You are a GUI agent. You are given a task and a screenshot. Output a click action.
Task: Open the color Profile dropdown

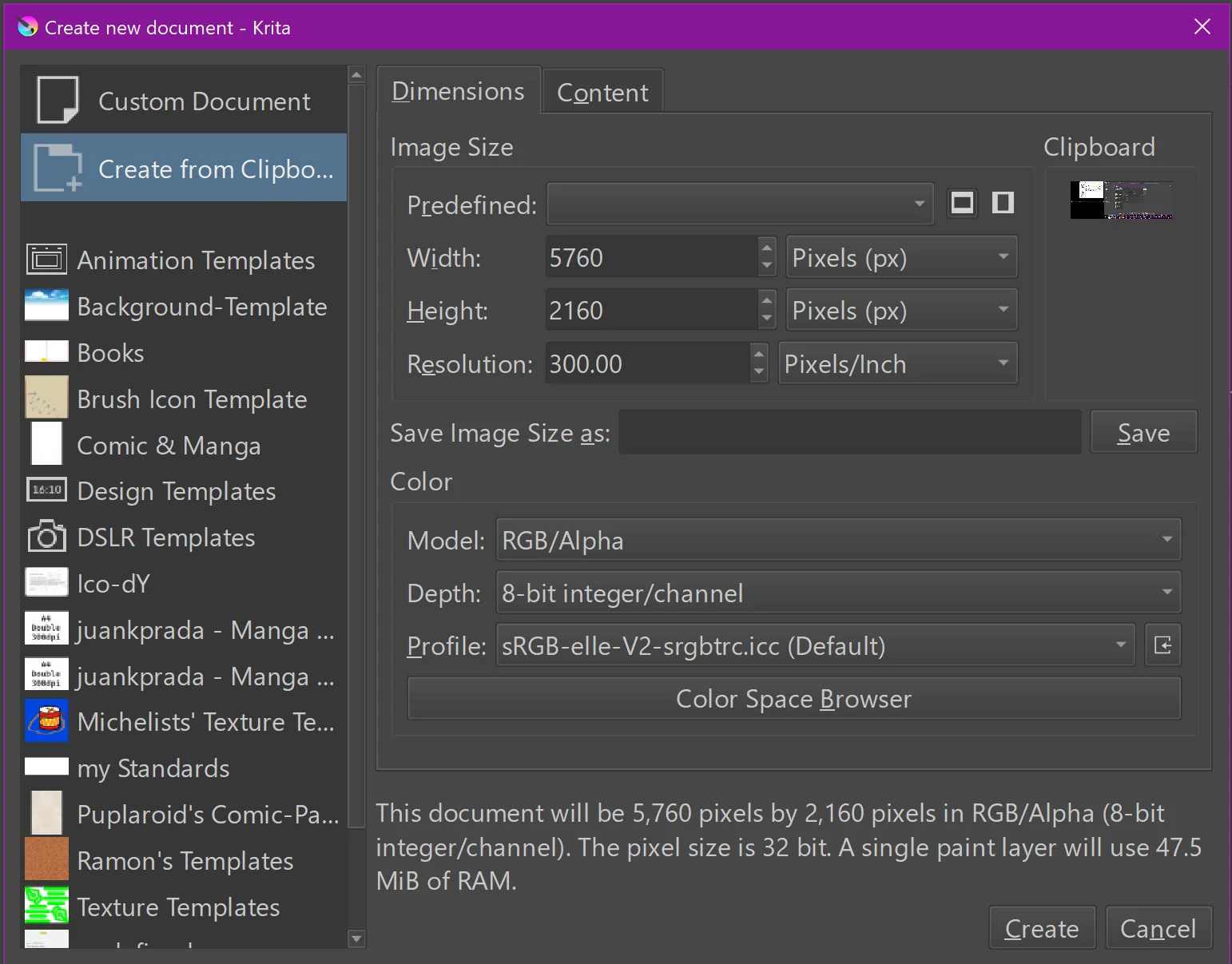pos(815,645)
